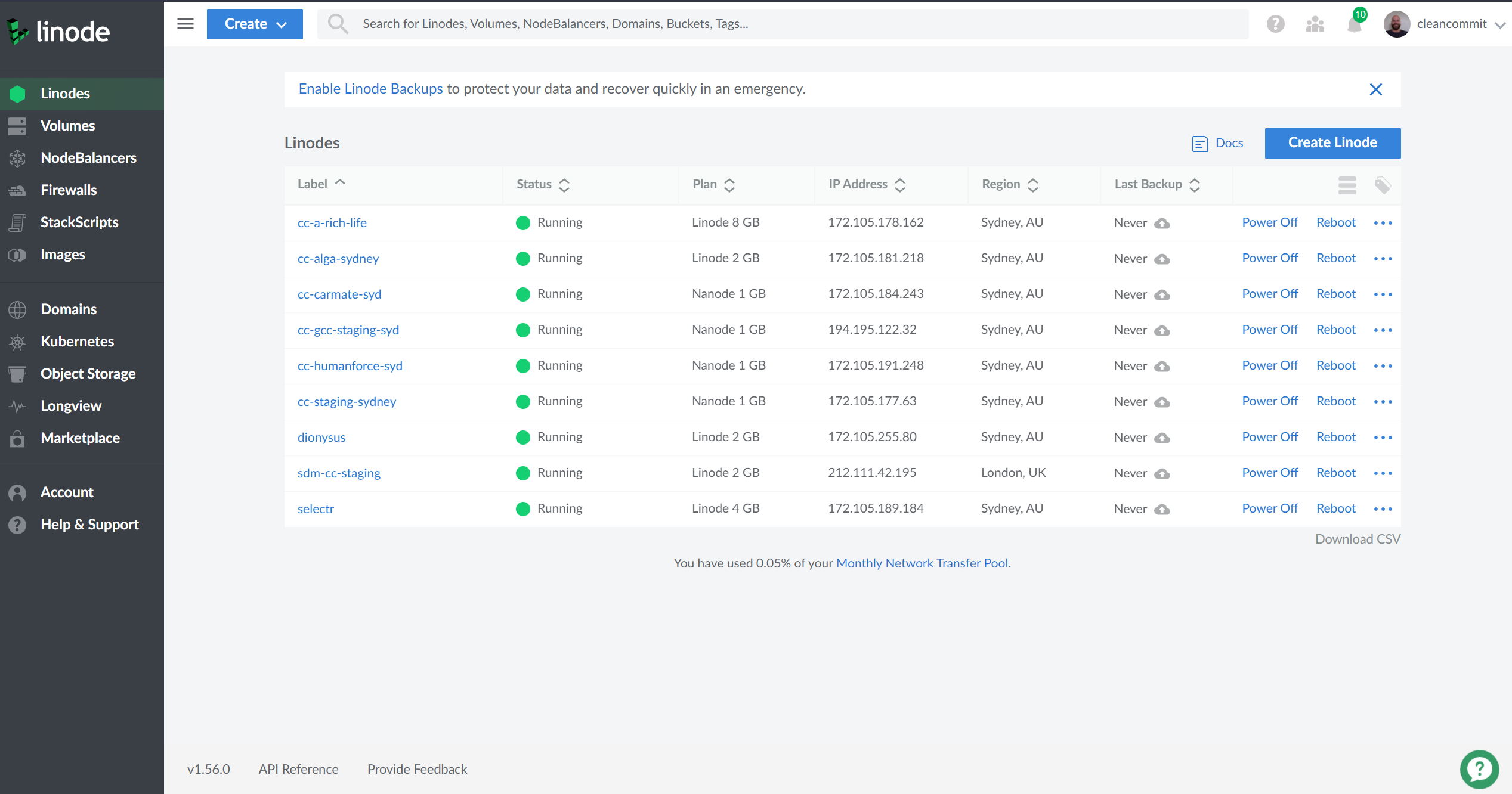
Task: Click IP address 212.111.42.195
Action: pyautogui.click(x=872, y=473)
